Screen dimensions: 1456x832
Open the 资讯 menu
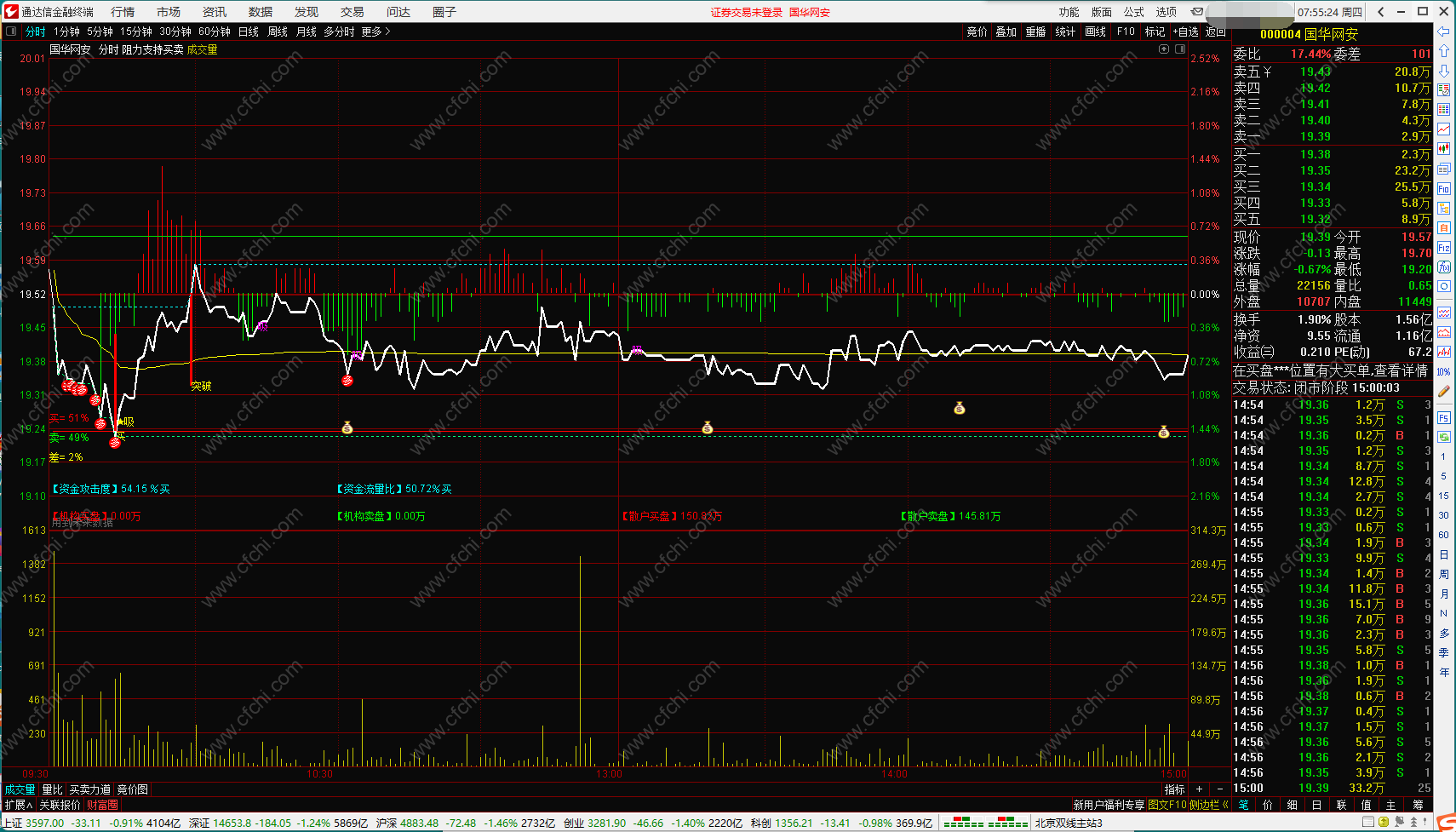[215, 12]
